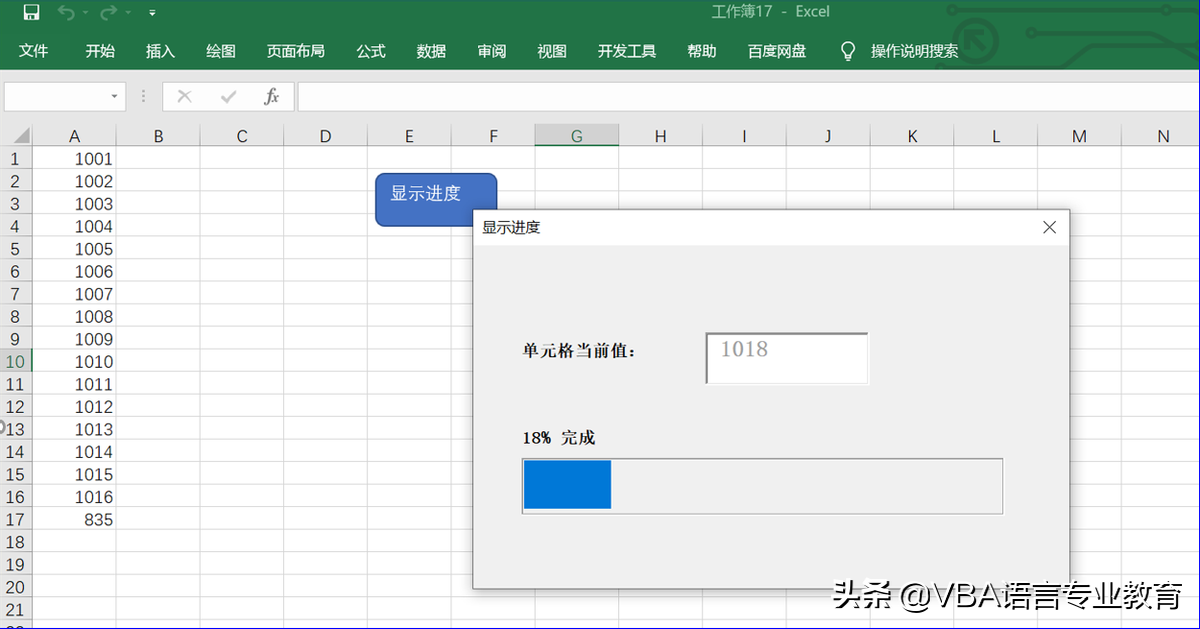Click inside the formula bar input
The image size is (1200, 629).
point(748,97)
